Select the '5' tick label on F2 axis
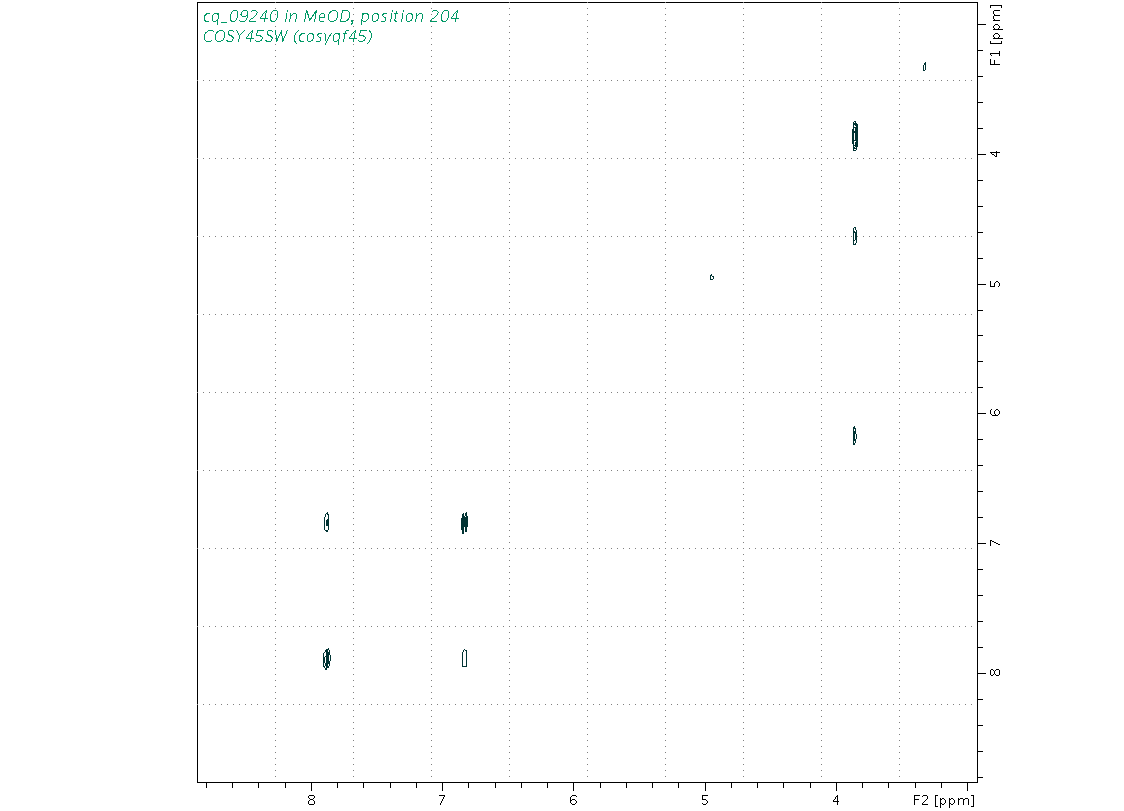The width and height of the screenshot is (1124, 811). pyautogui.click(x=705, y=800)
